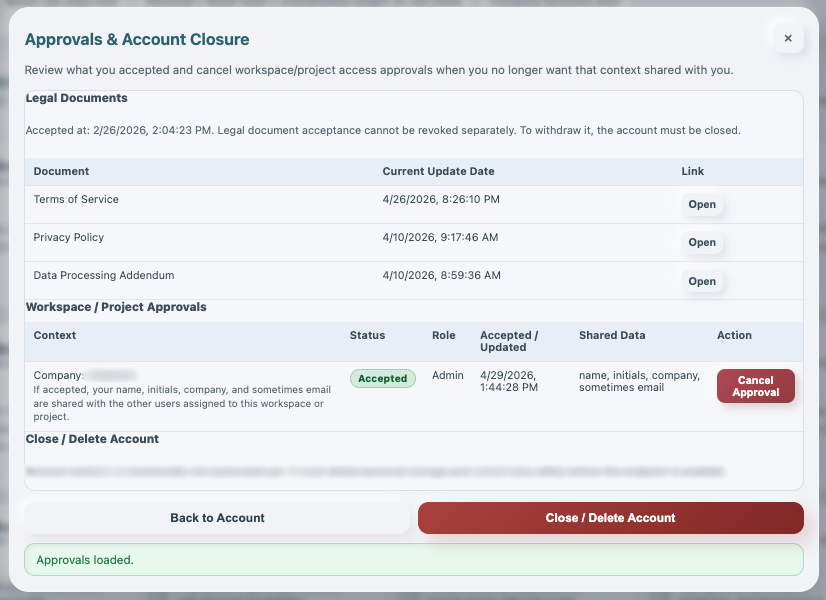Click the Accepted / Updated column header

[x=509, y=341]
